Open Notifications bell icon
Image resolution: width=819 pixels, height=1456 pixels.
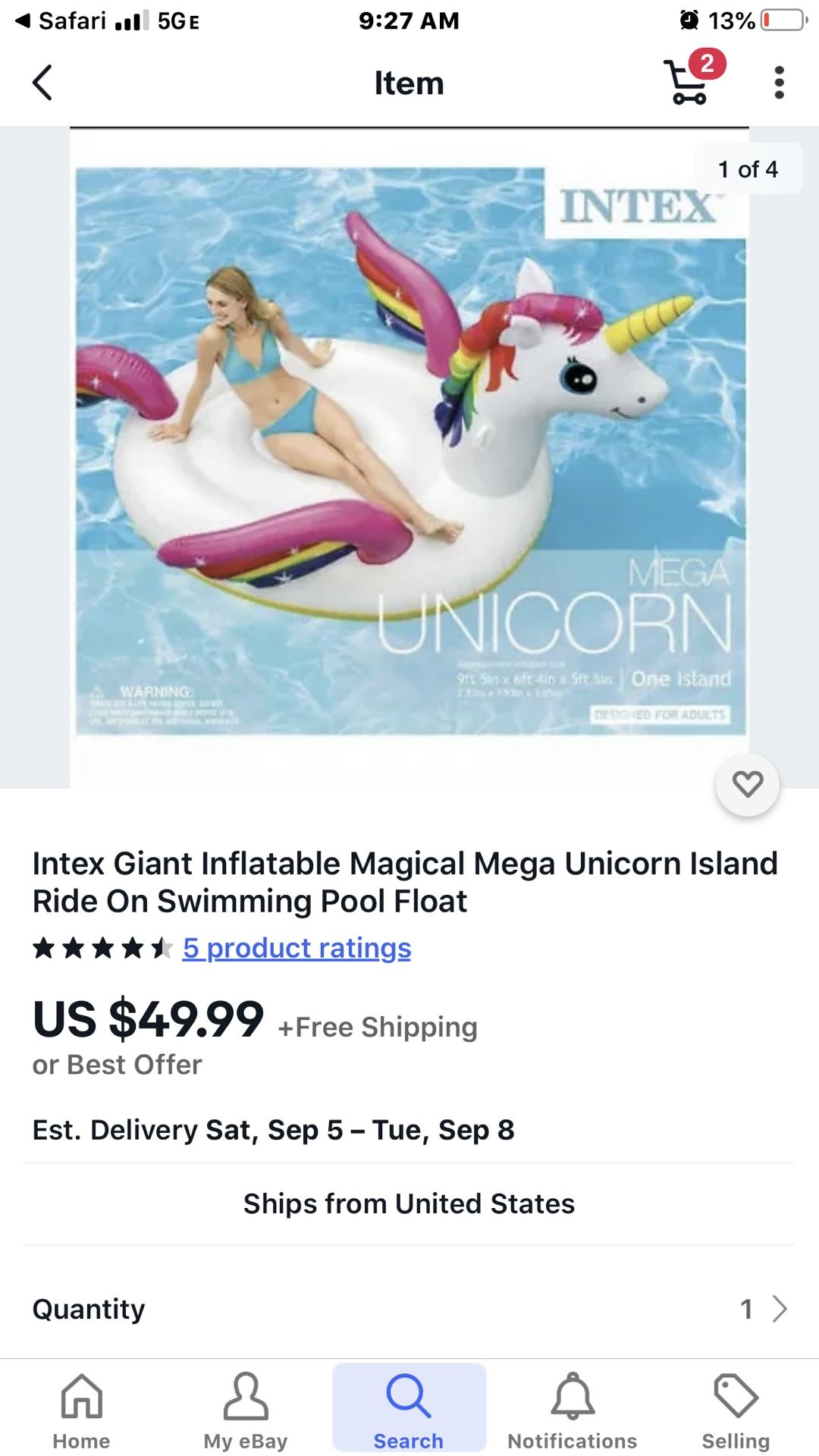[x=572, y=1396]
